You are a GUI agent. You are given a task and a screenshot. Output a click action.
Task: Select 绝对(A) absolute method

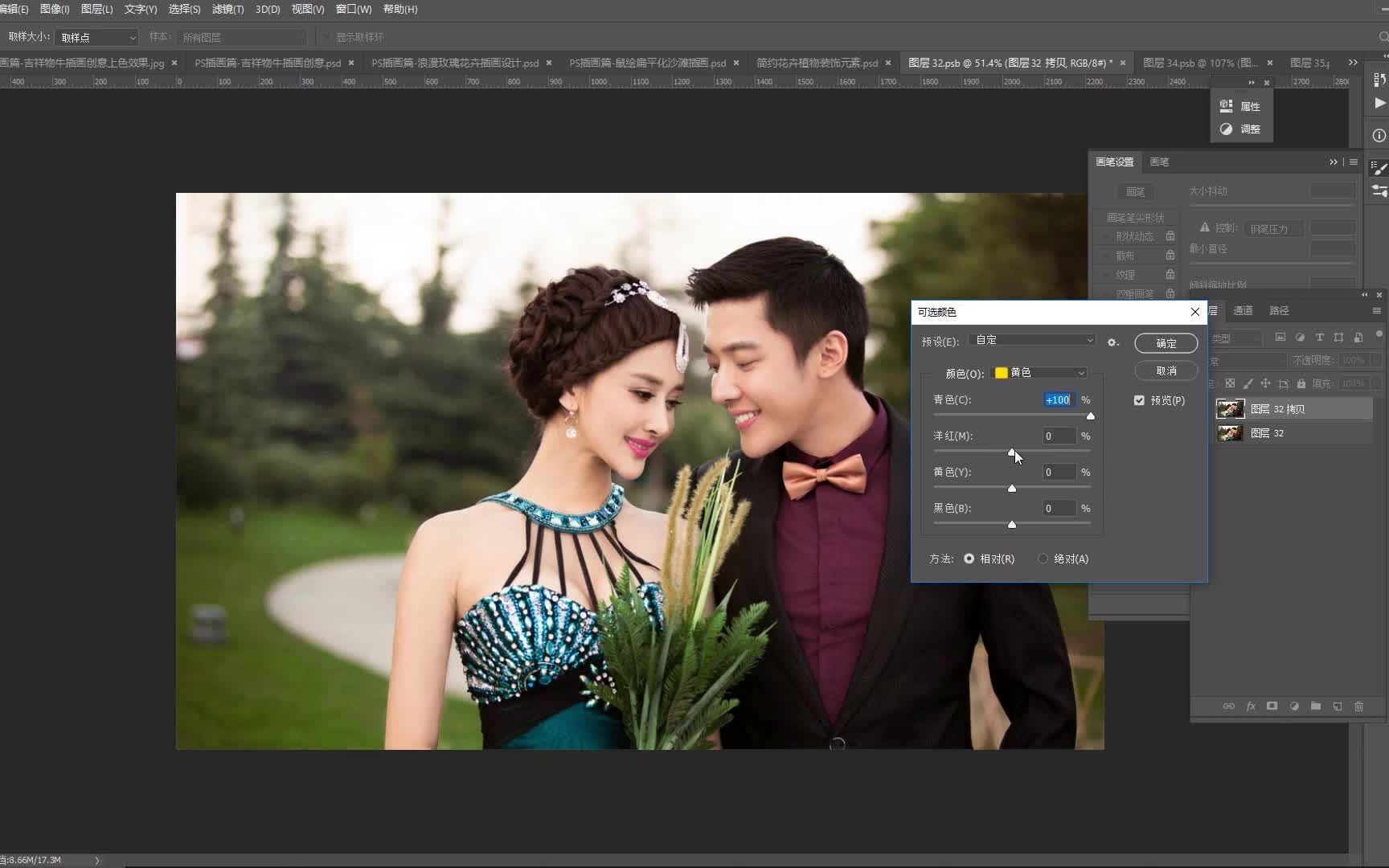click(1043, 559)
